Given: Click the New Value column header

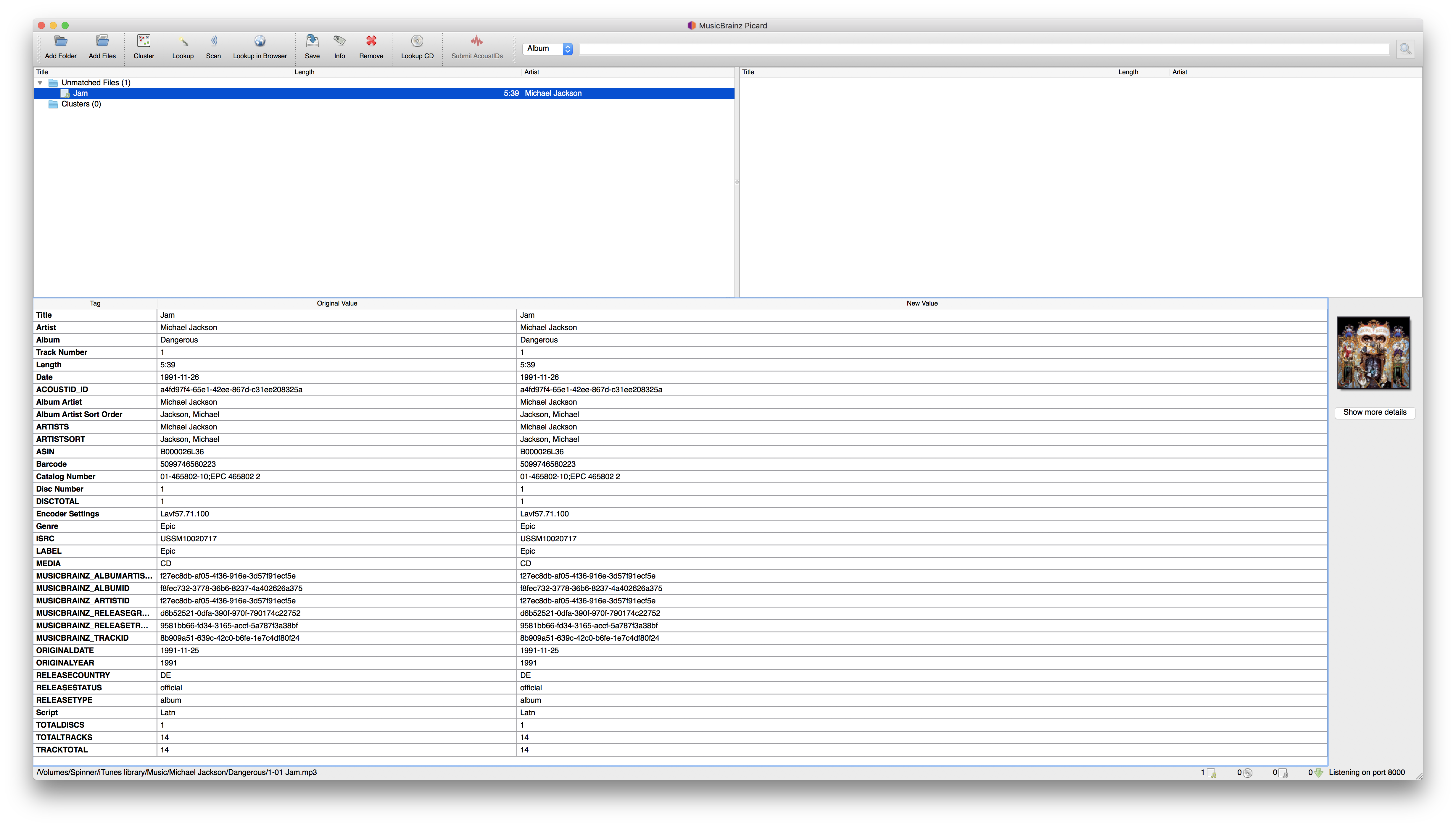Looking at the screenshot, I should [921, 303].
